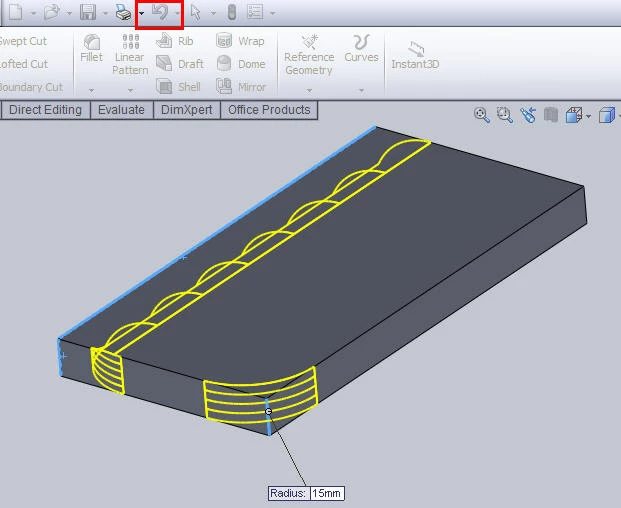This screenshot has height=508, width=621.
Task: Expand the Open file dropdown arrow
Action: (x=70, y=13)
